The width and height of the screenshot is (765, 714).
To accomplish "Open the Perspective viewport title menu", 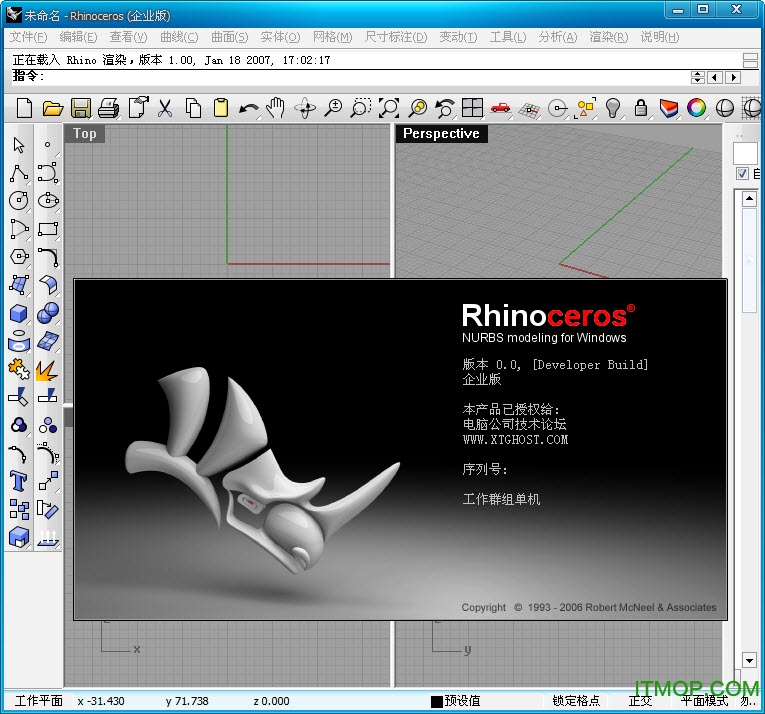I will pos(441,134).
